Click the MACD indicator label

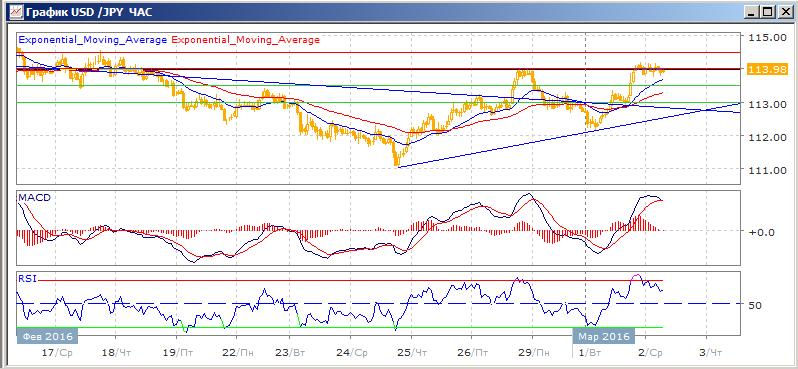coord(34,197)
